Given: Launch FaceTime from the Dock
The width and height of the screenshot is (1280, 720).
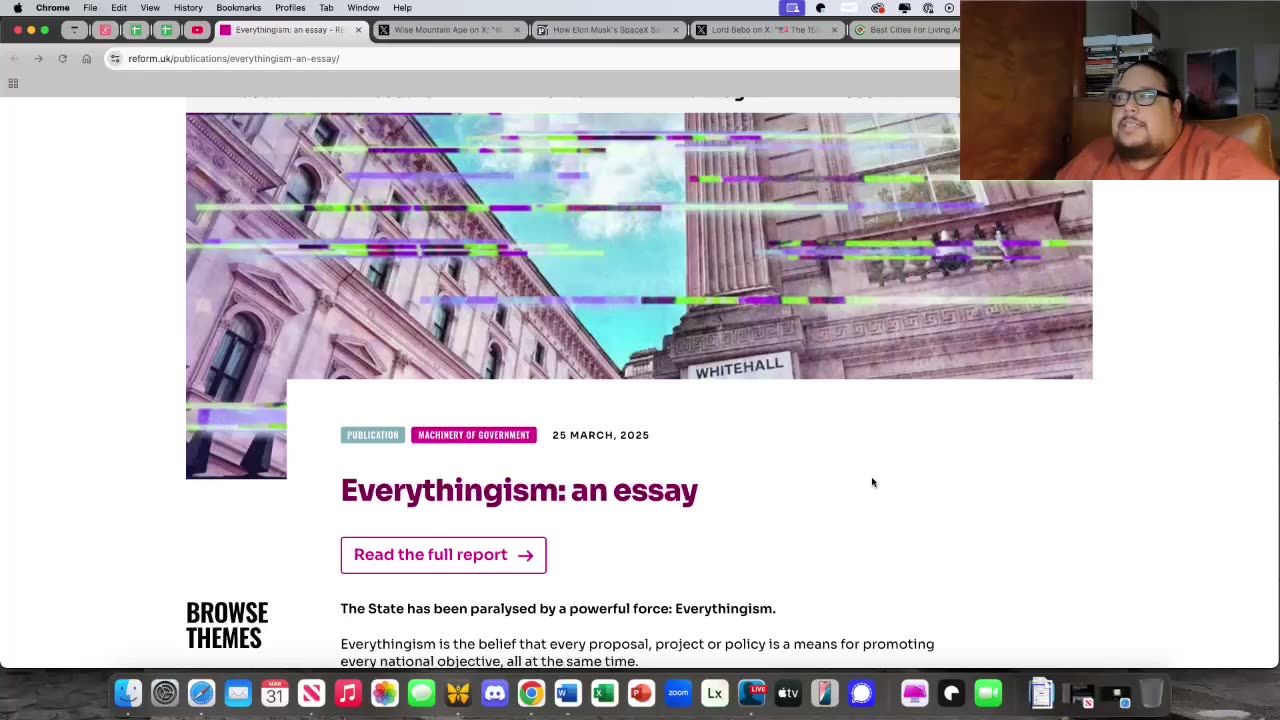Looking at the screenshot, I should [988, 693].
